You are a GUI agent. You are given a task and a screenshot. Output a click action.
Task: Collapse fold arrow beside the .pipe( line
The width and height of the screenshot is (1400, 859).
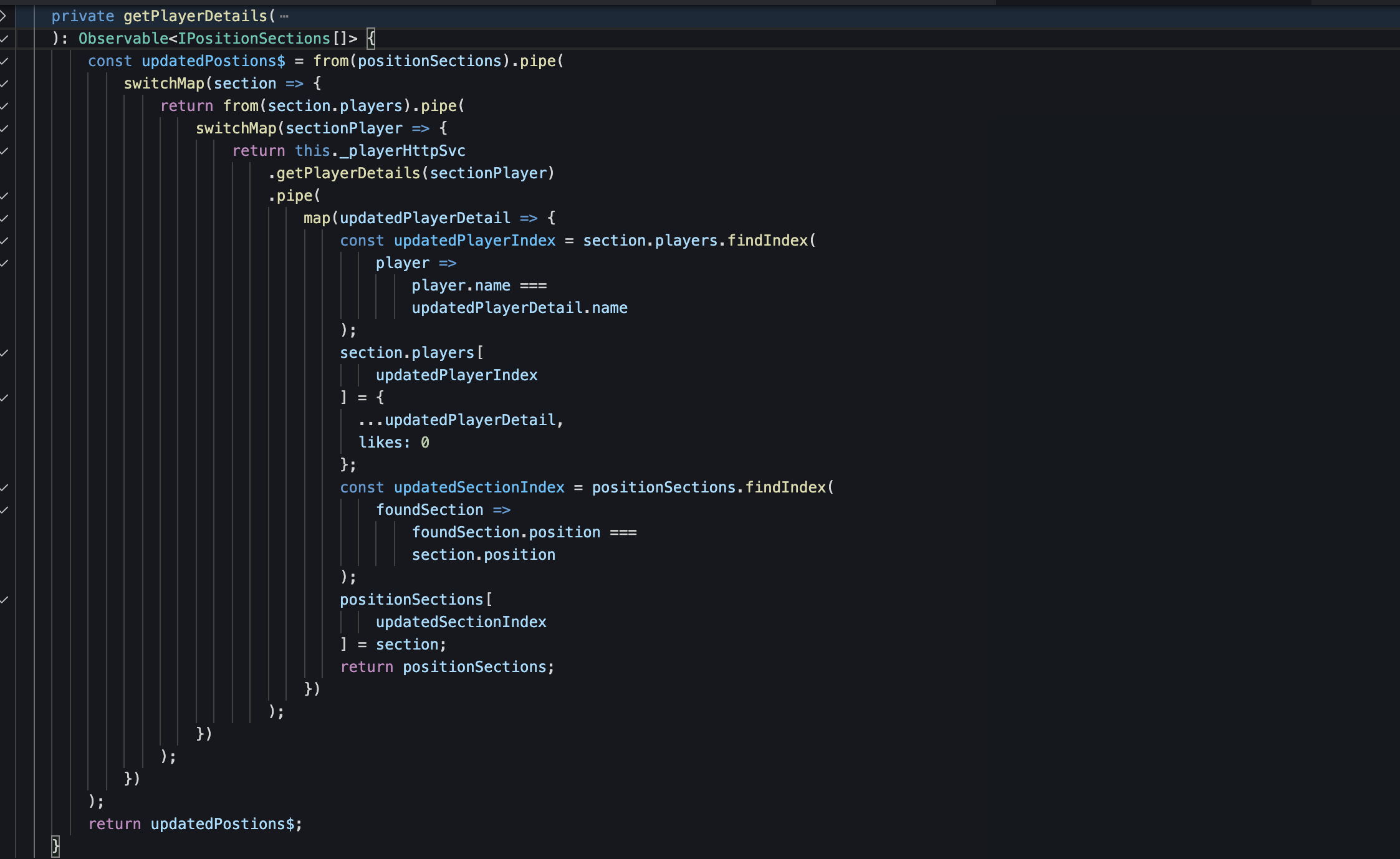tap(4, 196)
